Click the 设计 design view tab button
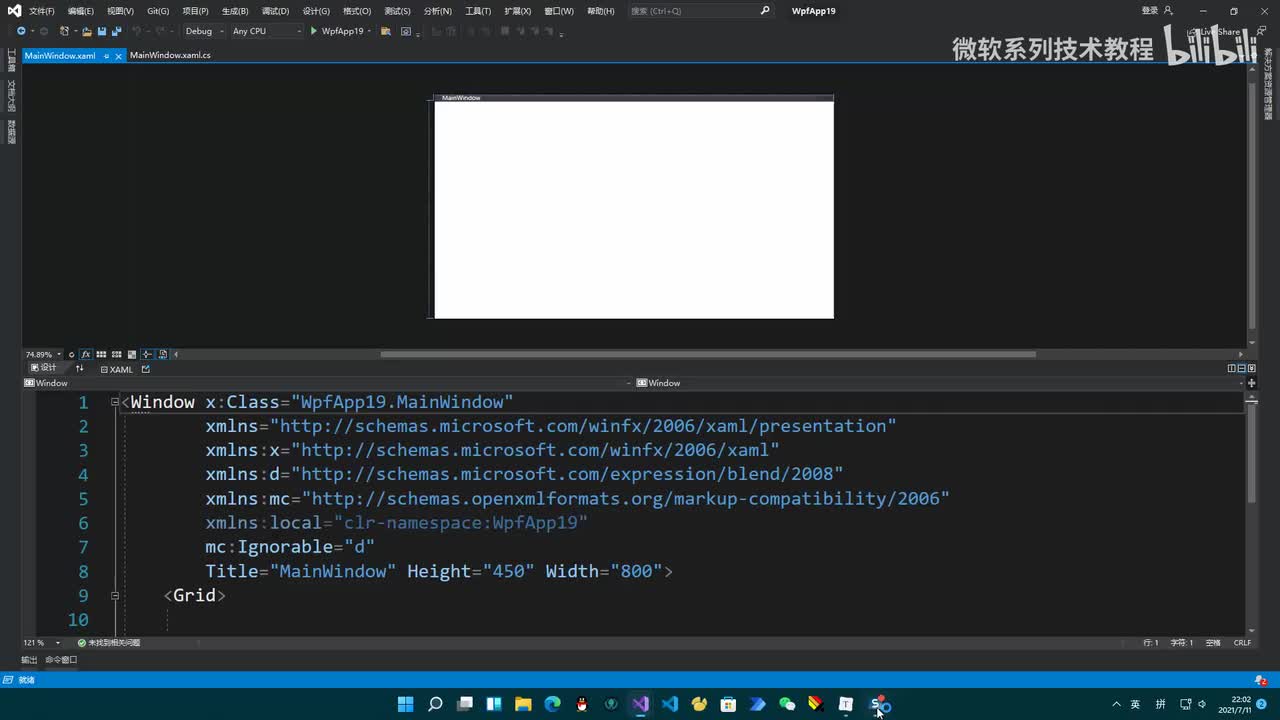The image size is (1280, 720). pos(43,368)
